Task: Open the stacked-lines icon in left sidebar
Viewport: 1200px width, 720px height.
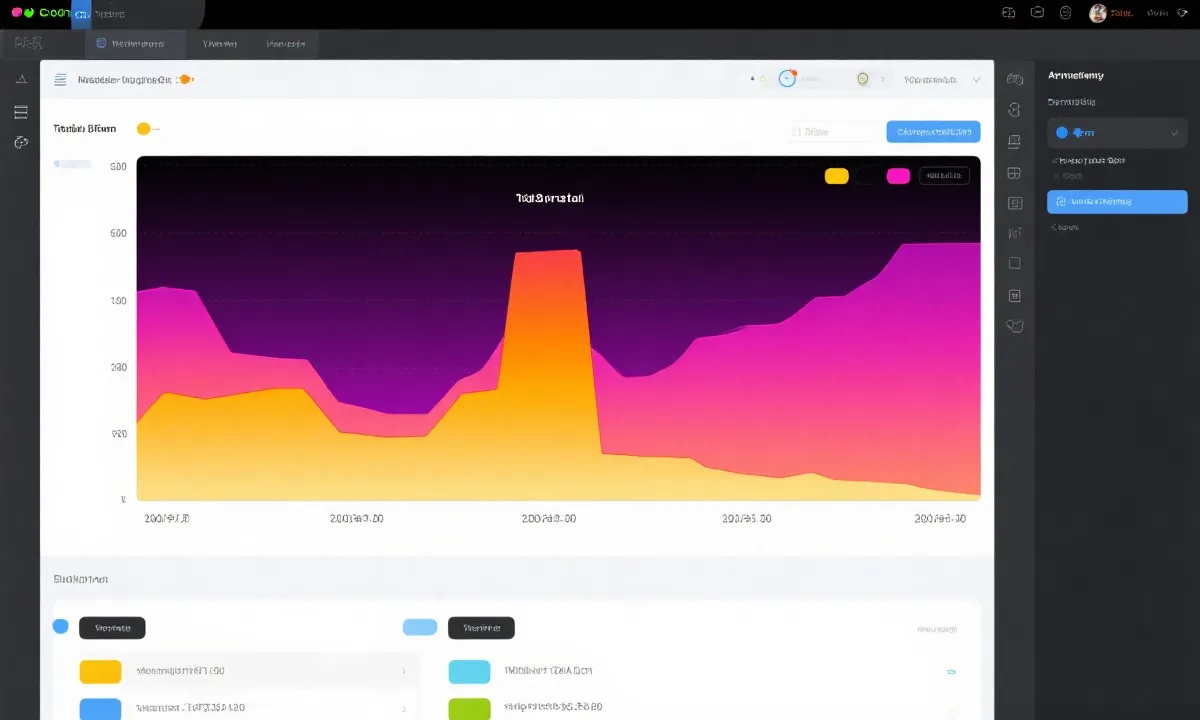Action: [21, 111]
